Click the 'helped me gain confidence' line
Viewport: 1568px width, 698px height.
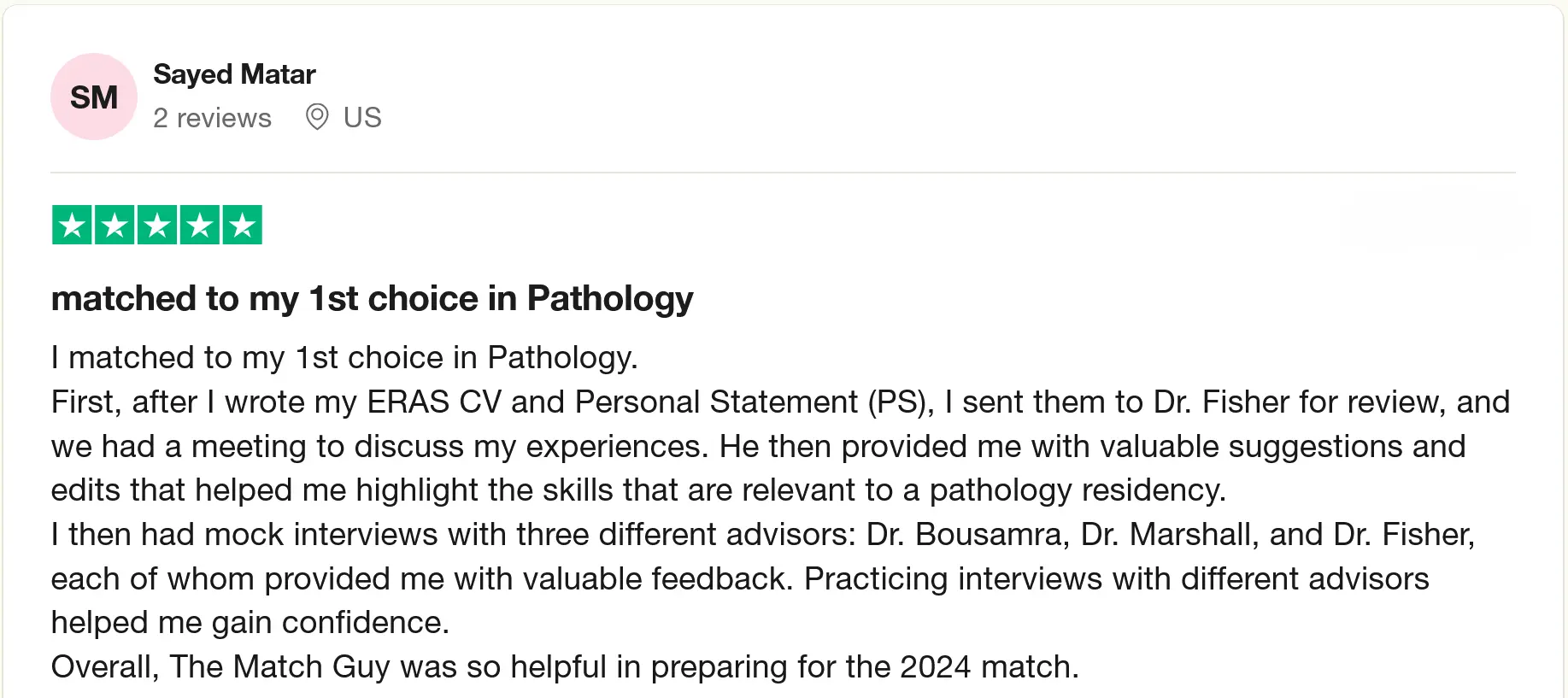250,623
